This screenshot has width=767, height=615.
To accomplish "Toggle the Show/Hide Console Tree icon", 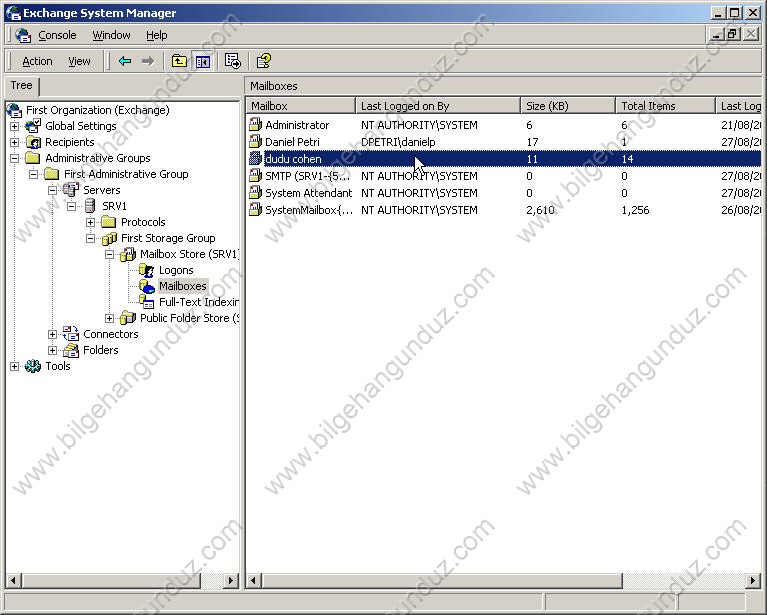I will tap(203, 61).
